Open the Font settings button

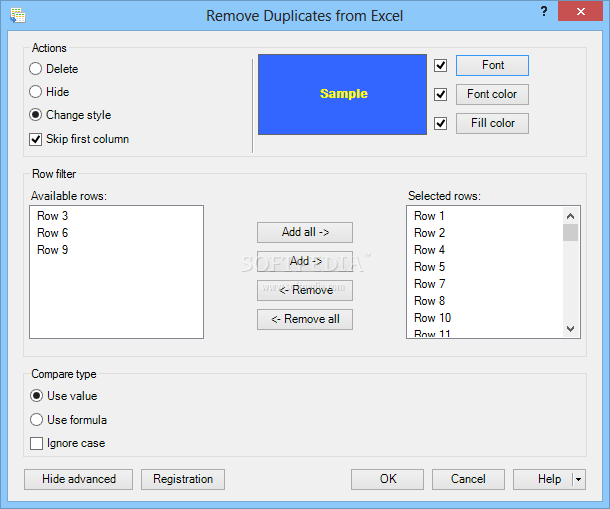pyautogui.click(x=492, y=65)
